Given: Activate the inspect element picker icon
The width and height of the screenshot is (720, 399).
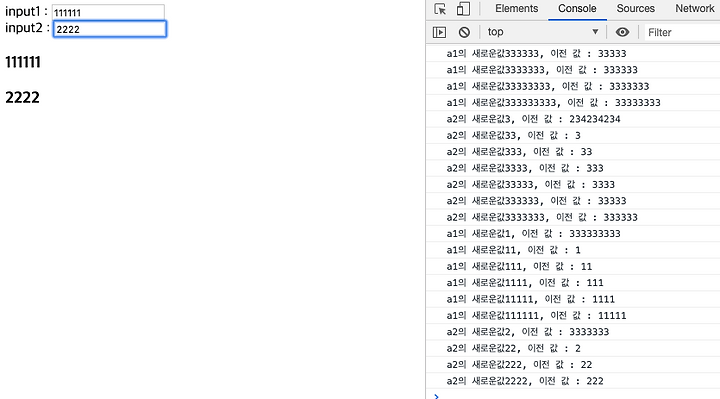Looking at the screenshot, I should (x=440, y=9).
